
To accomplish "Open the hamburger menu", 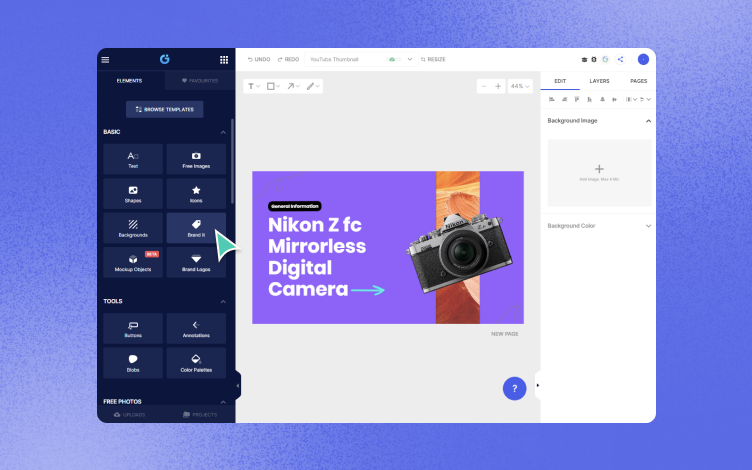I will click(x=106, y=59).
